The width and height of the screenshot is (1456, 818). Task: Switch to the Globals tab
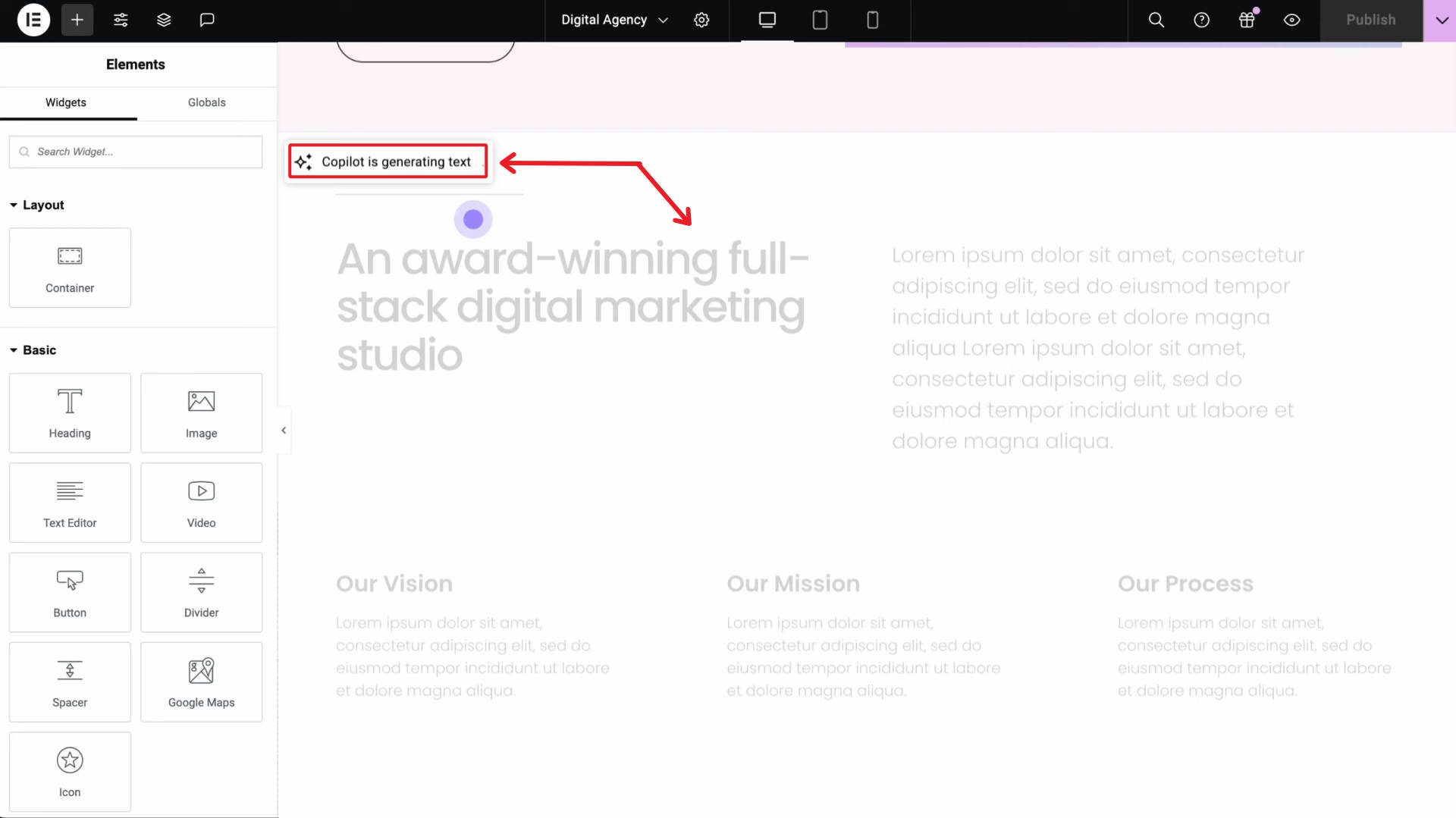click(206, 102)
